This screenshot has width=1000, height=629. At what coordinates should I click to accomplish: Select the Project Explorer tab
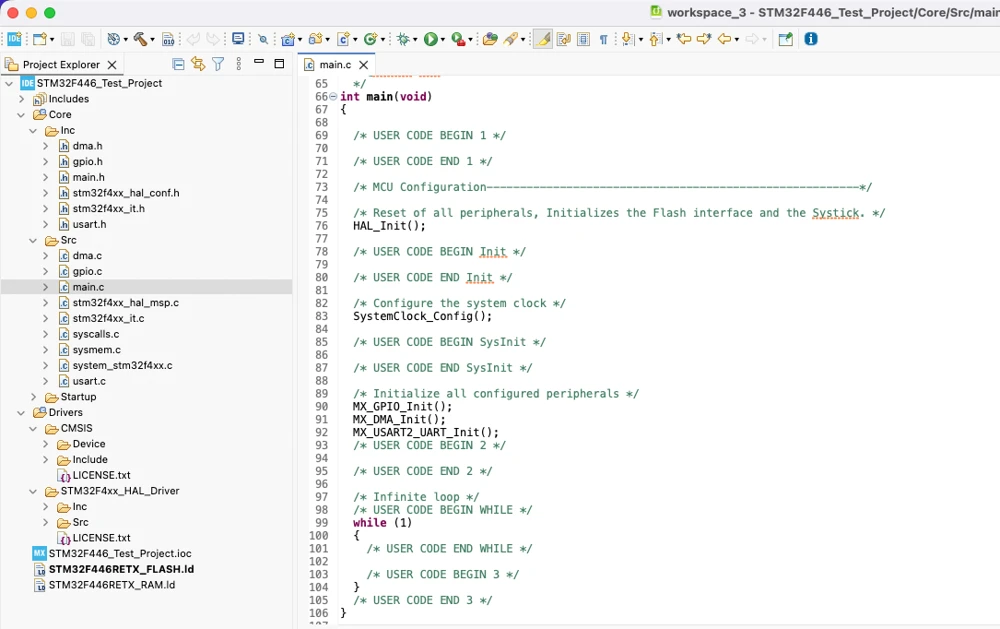coord(61,64)
